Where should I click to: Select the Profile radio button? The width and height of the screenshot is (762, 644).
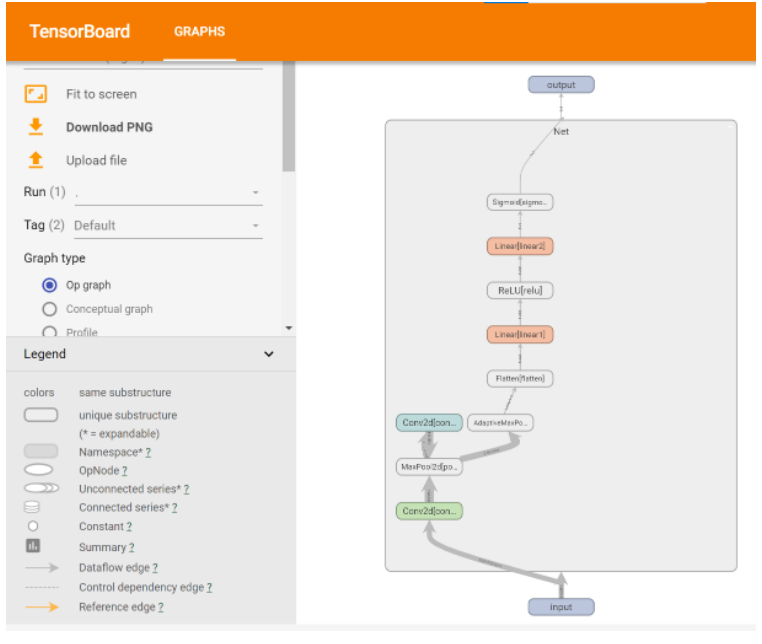click(x=50, y=332)
